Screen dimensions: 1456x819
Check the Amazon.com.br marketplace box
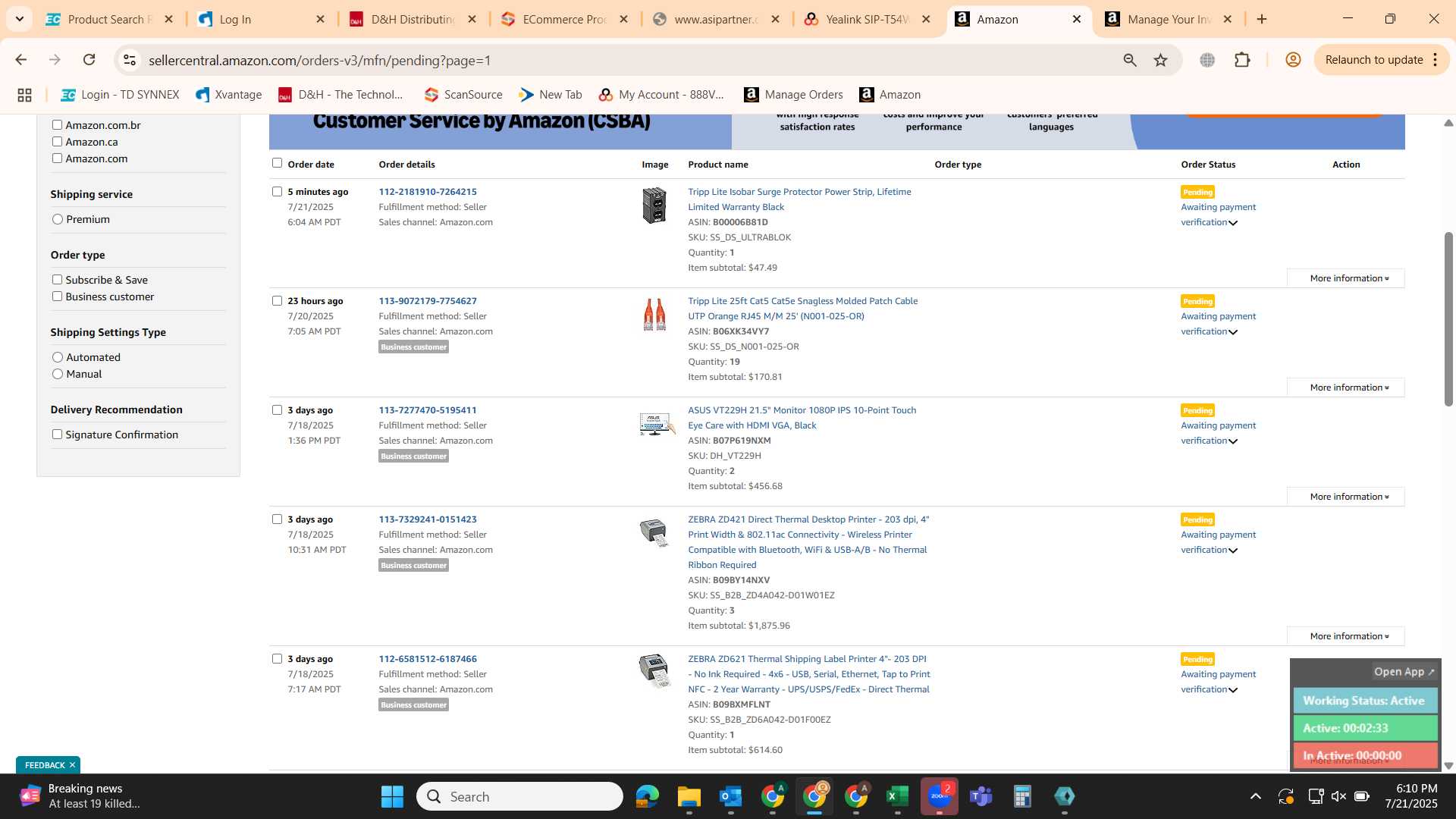pyautogui.click(x=57, y=125)
